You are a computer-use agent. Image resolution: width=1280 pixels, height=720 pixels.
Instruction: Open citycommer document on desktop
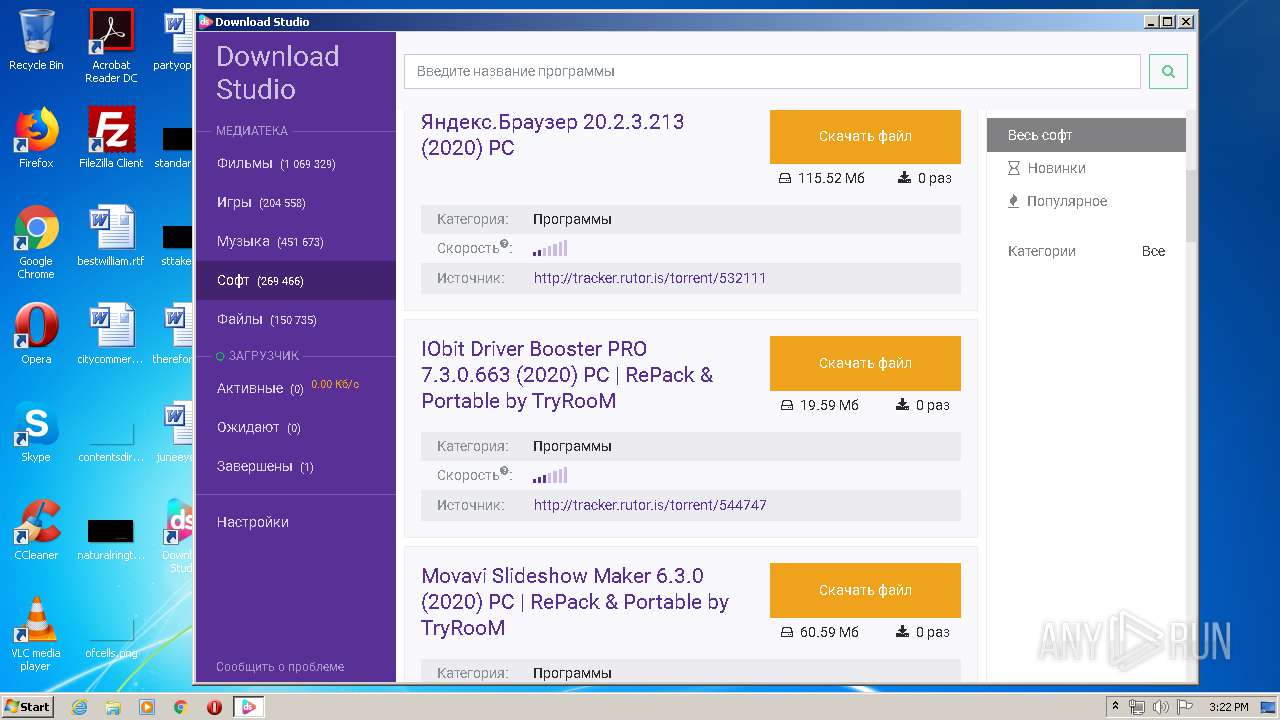pyautogui.click(x=111, y=333)
